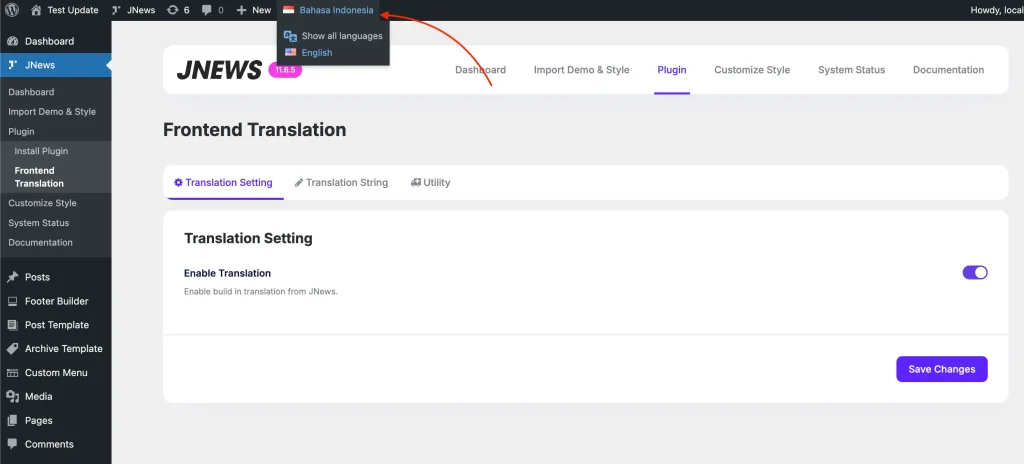Click the Footer Builder icon in sidebar

point(12,301)
